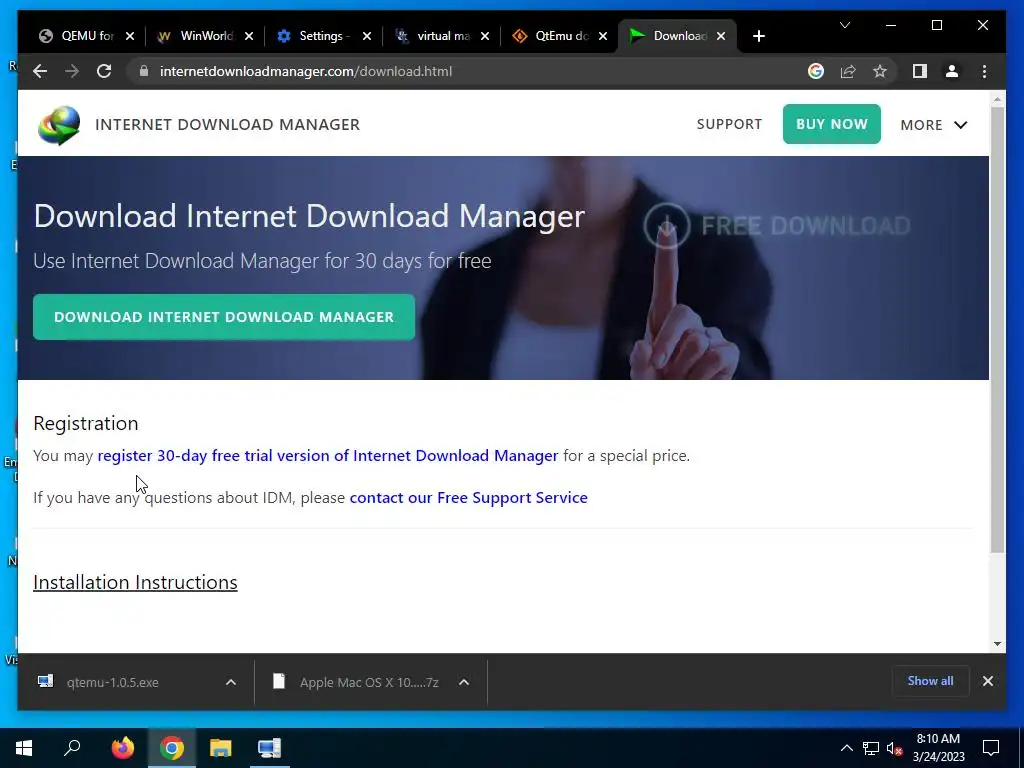
Task: Open the Chrome profile menu
Action: pos(952,71)
